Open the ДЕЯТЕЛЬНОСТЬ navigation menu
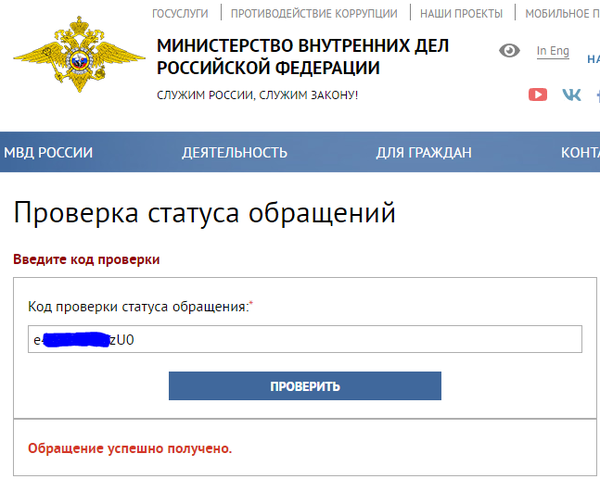This screenshot has width=600, height=479. pos(234,152)
